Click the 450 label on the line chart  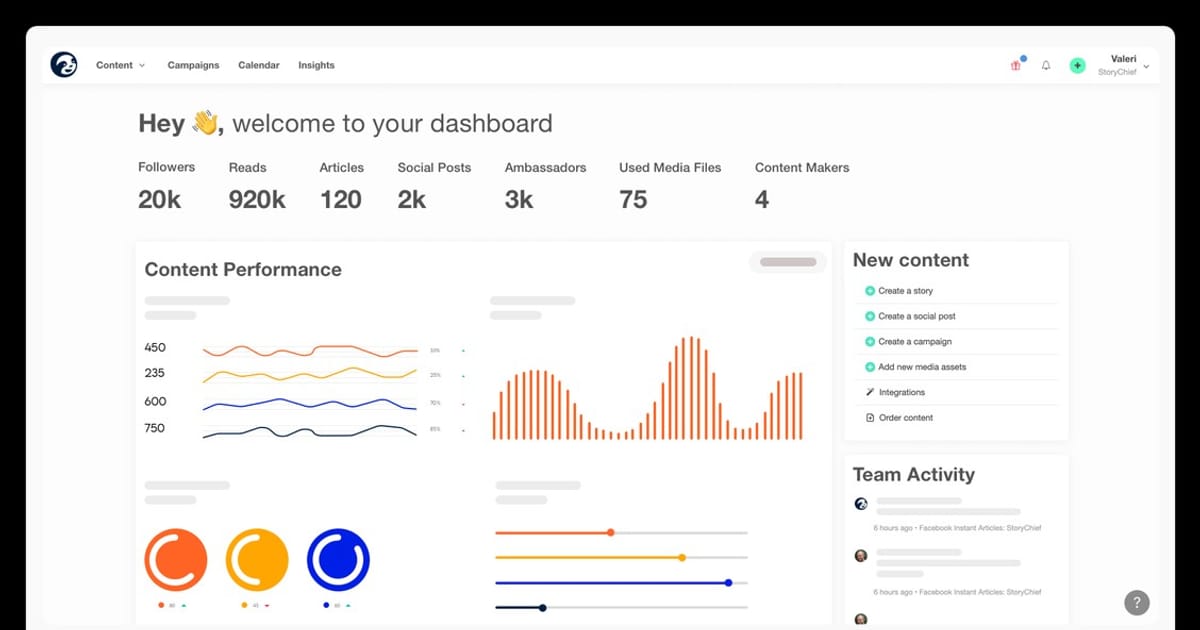tap(155, 348)
